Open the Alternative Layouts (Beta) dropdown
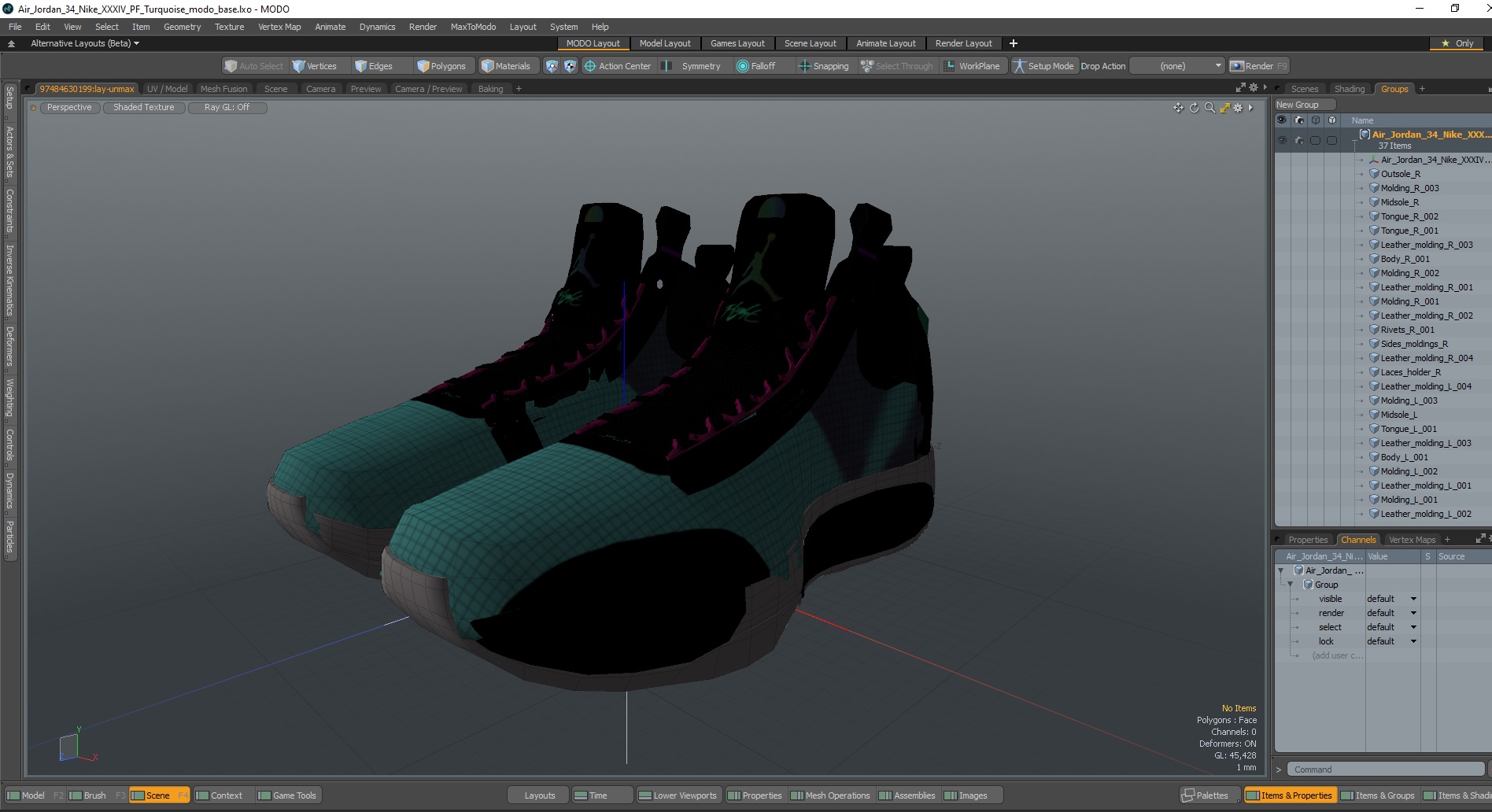Viewport: 1492px width, 812px height. [85, 43]
